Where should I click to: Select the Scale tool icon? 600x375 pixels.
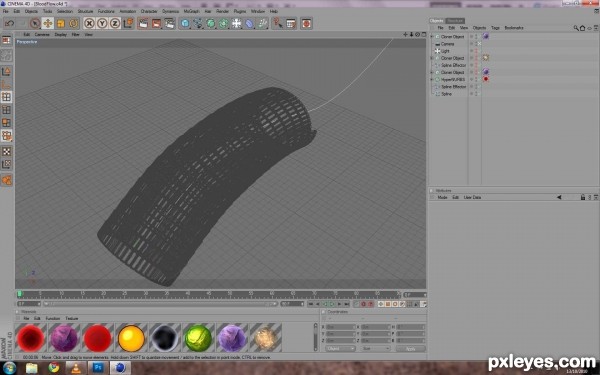pos(61,24)
